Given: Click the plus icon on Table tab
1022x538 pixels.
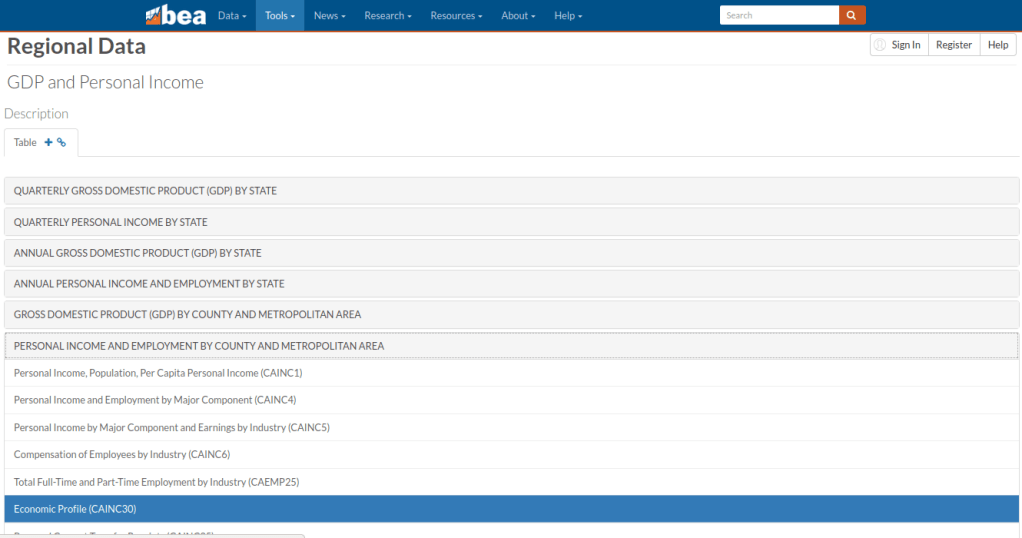Looking at the screenshot, I should coord(49,142).
